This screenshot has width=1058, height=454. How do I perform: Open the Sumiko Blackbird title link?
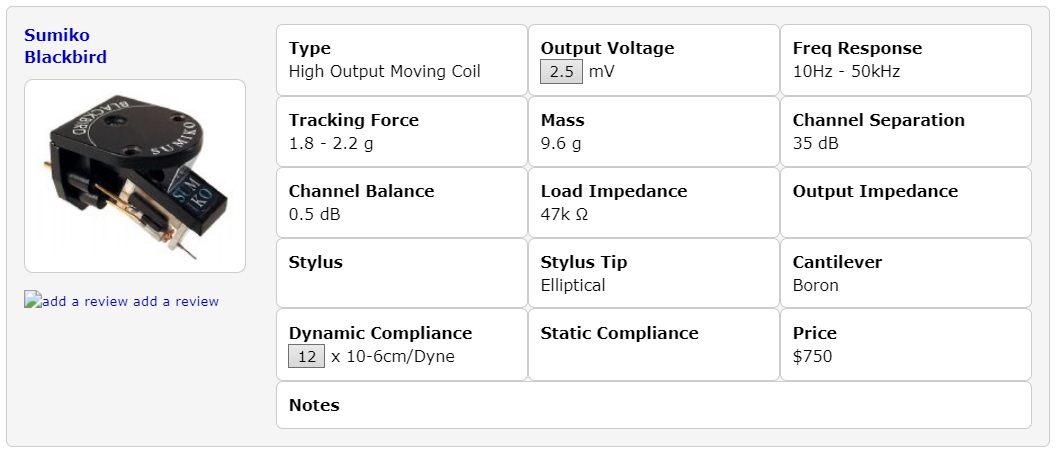pyautogui.click(x=65, y=46)
